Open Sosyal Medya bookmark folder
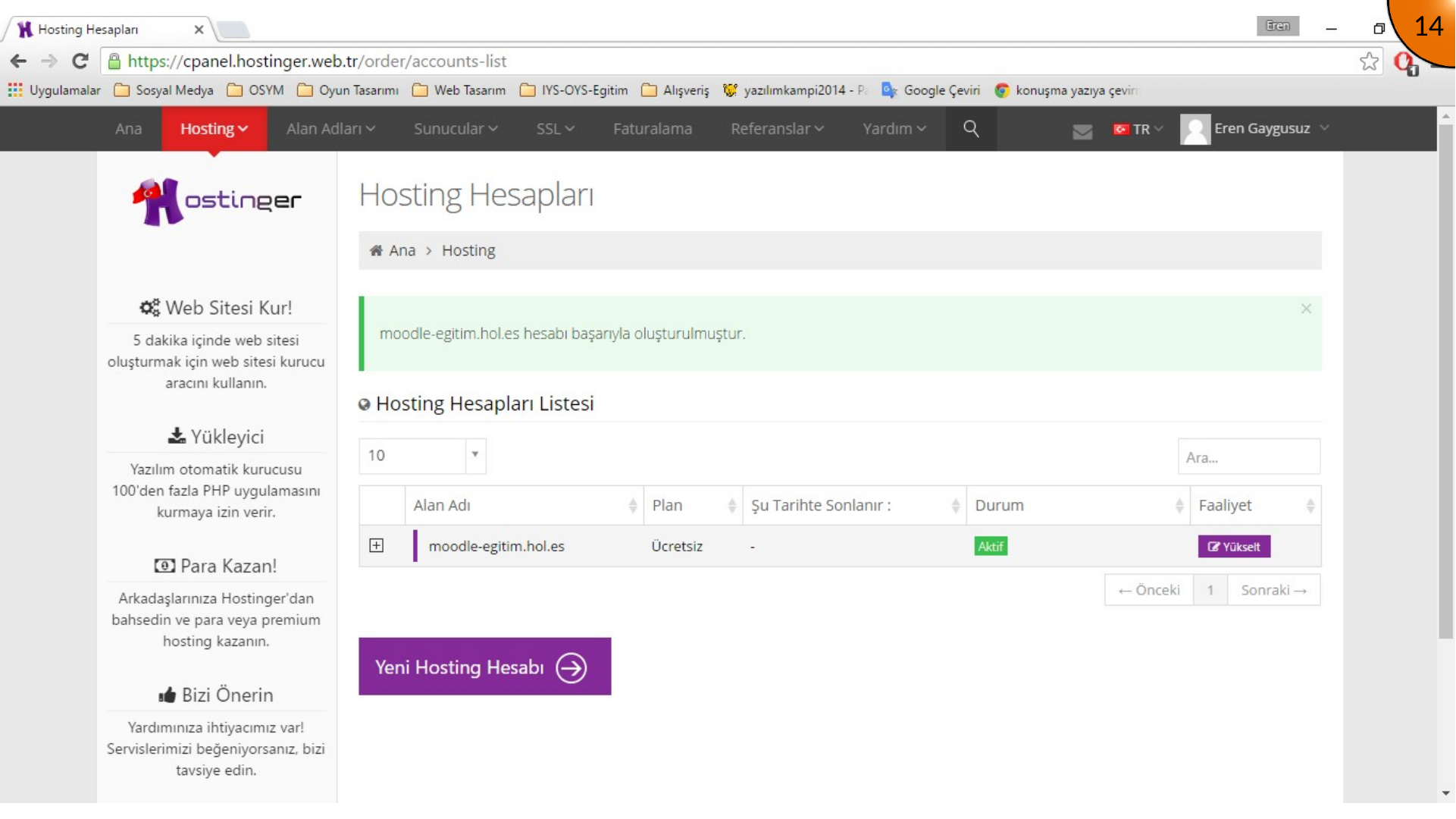Image resolution: width=1456 pixels, height=819 pixels. click(x=164, y=90)
